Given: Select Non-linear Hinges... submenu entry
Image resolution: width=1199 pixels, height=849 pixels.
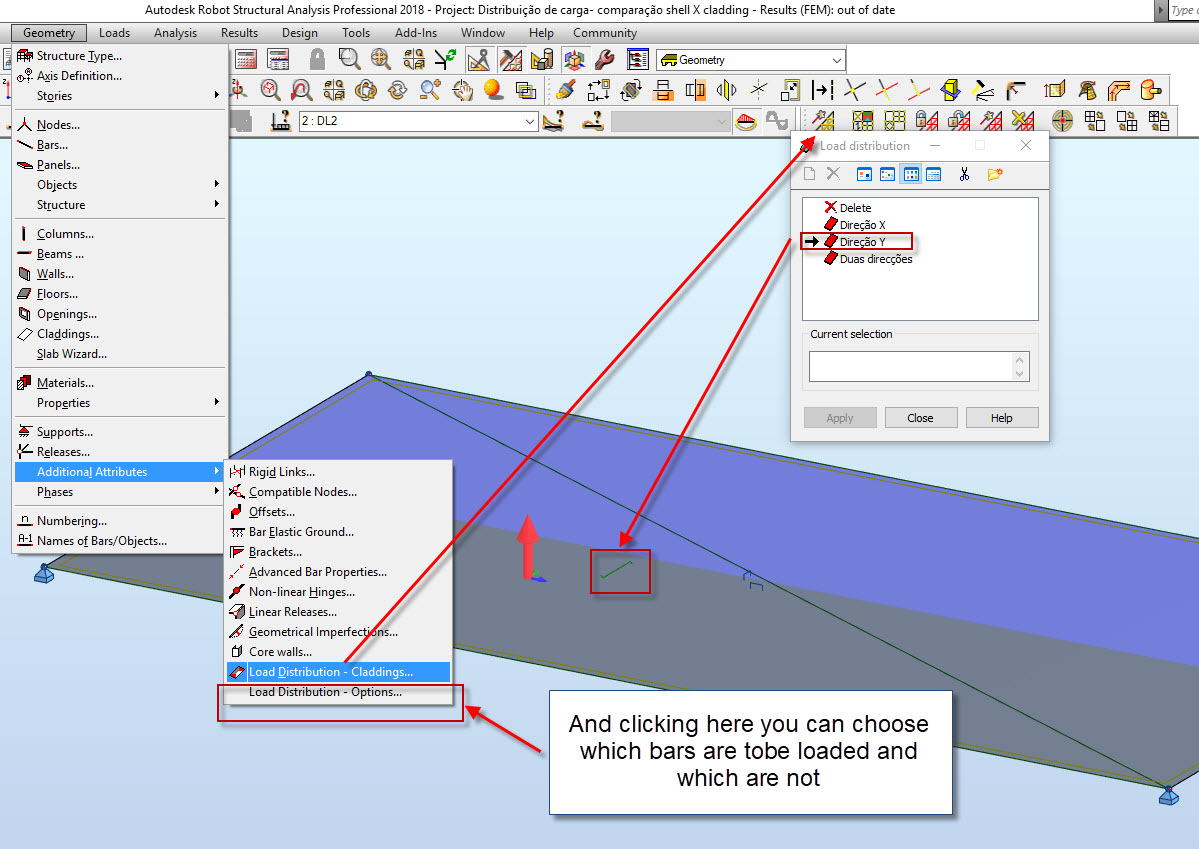Looking at the screenshot, I should [337, 591].
